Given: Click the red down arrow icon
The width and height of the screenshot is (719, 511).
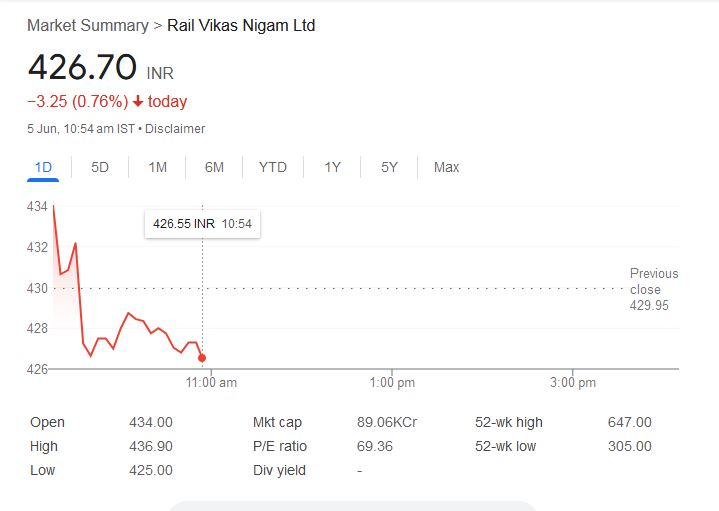Looking at the screenshot, I should [138, 101].
